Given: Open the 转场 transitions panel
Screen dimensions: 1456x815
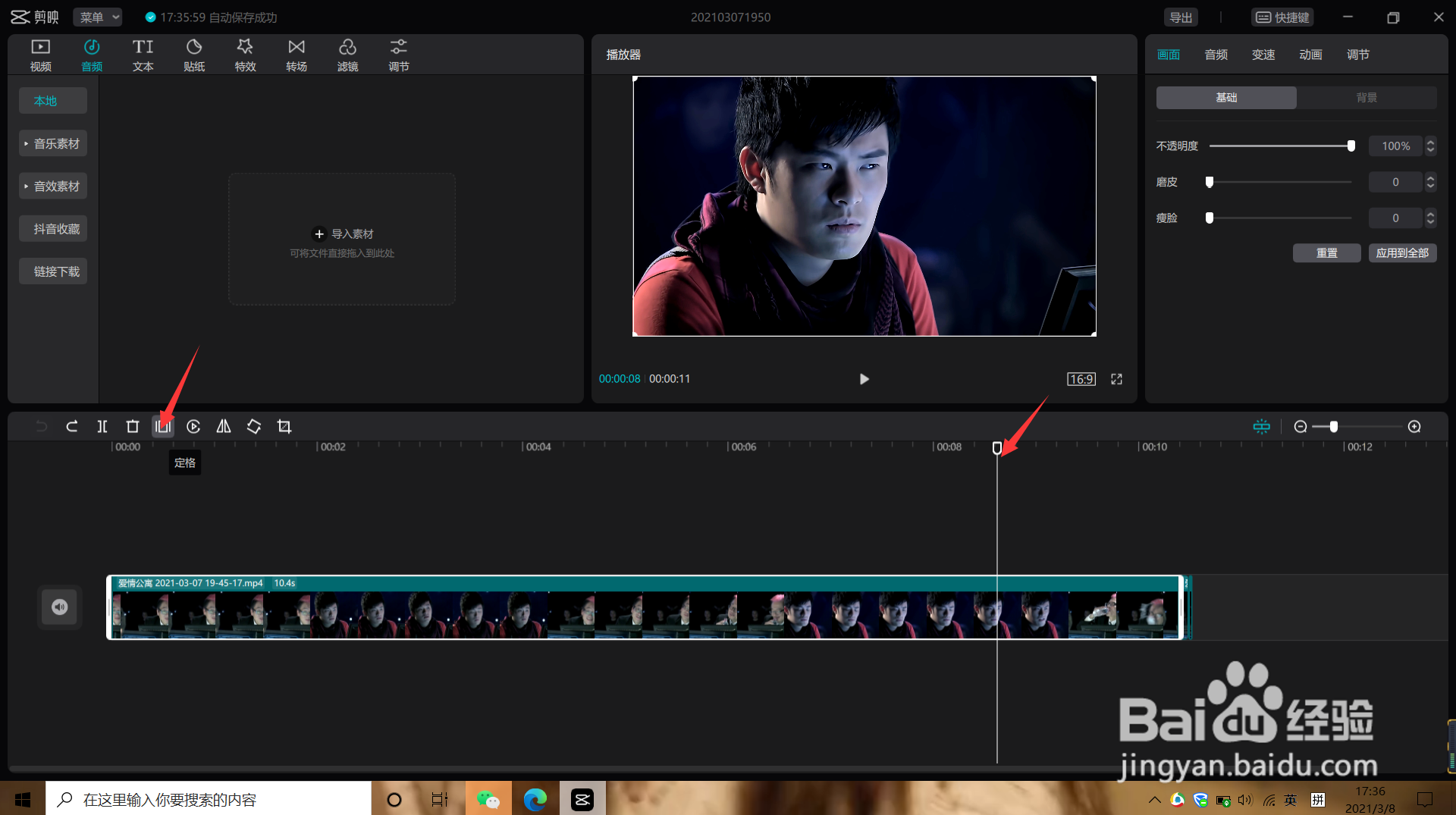Looking at the screenshot, I should [x=297, y=55].
